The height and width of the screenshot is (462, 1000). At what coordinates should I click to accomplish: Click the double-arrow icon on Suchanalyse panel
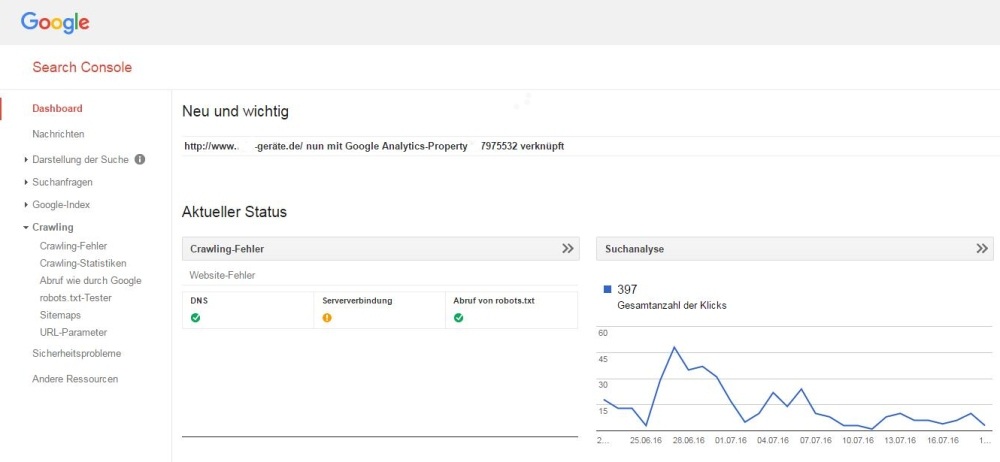point(982,249)
